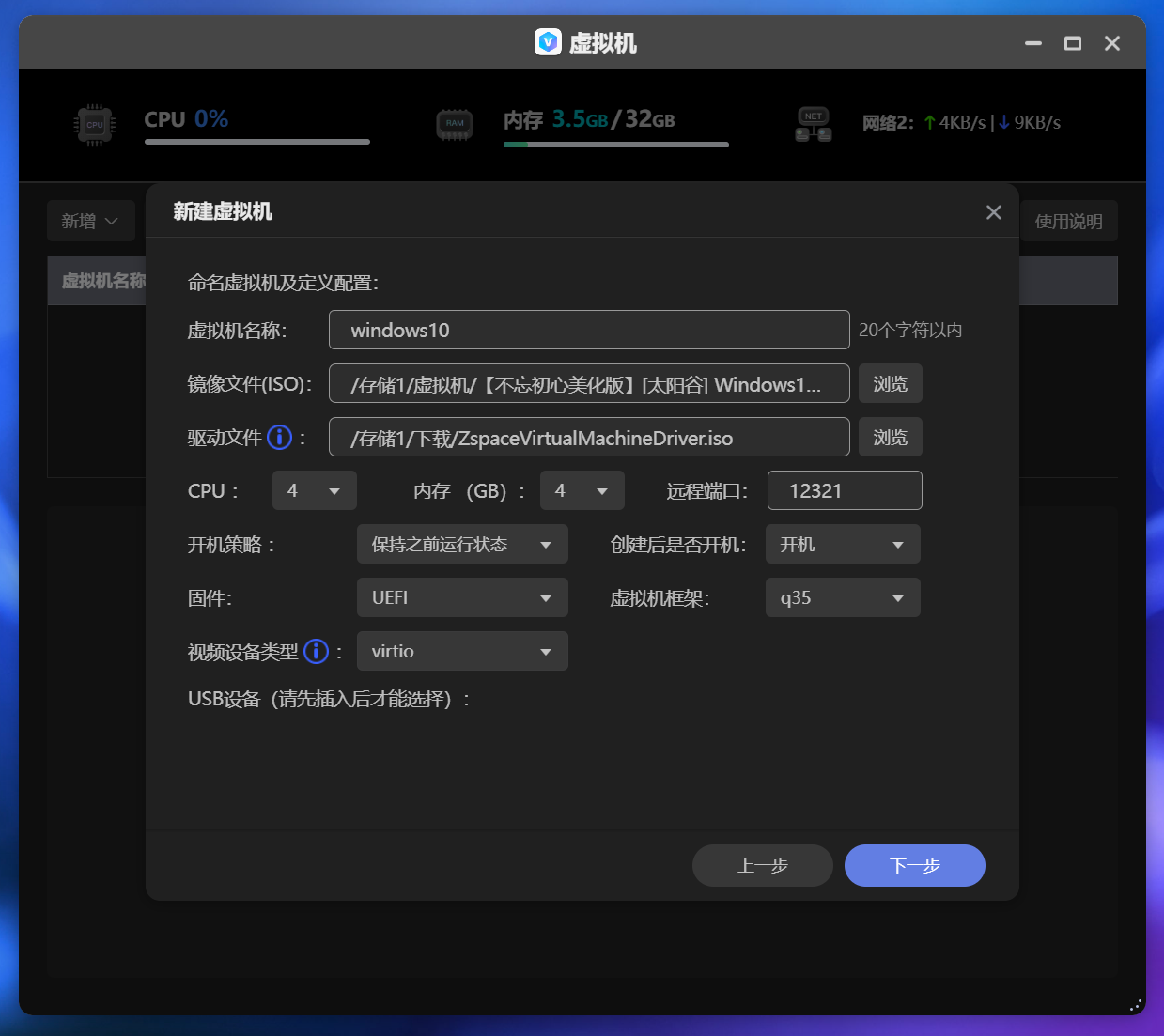Open the memory GB dropdown

[x=582, y=490]
